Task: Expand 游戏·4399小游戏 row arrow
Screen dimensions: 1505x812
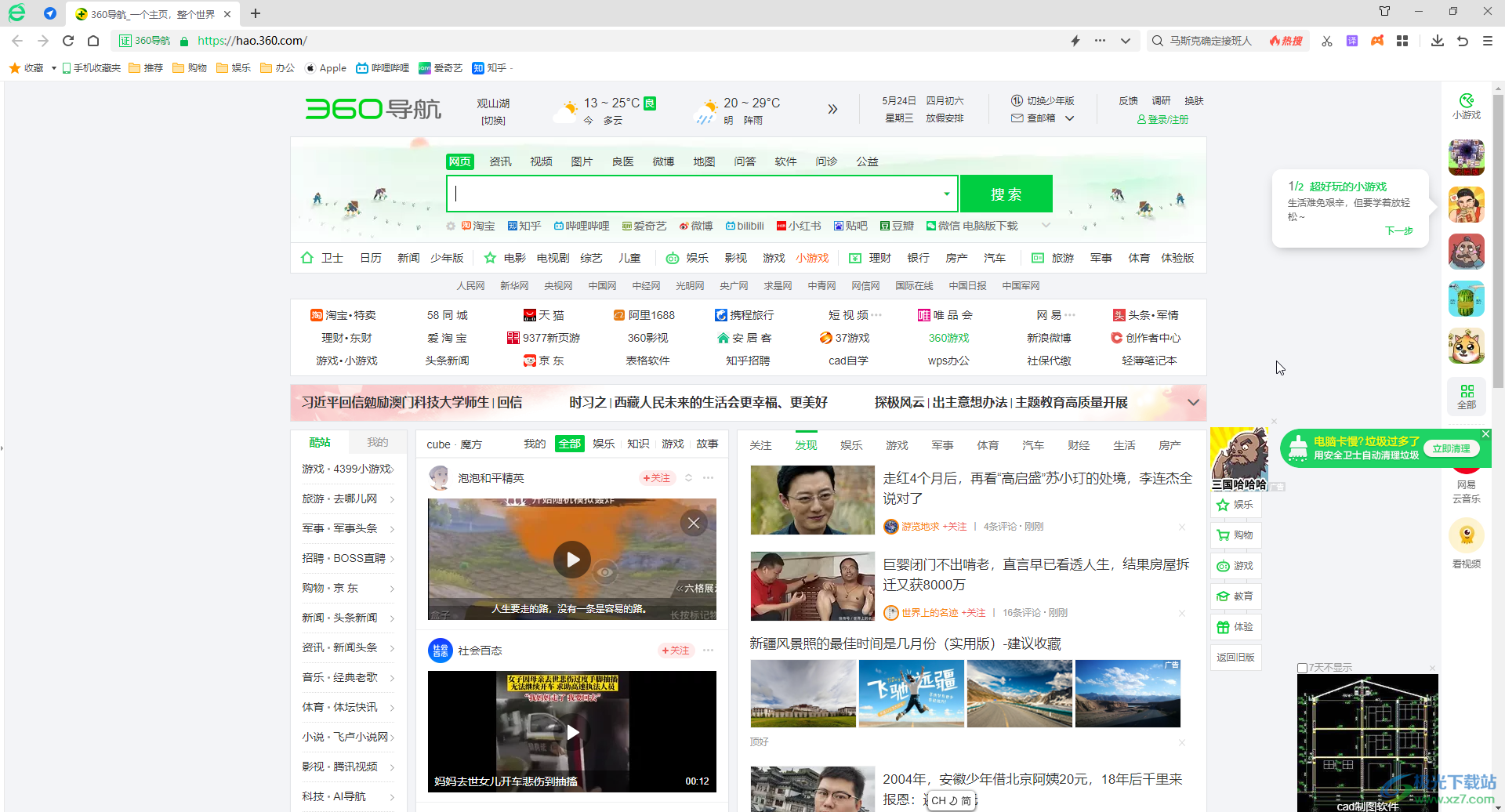Action: tap(392, 469)
